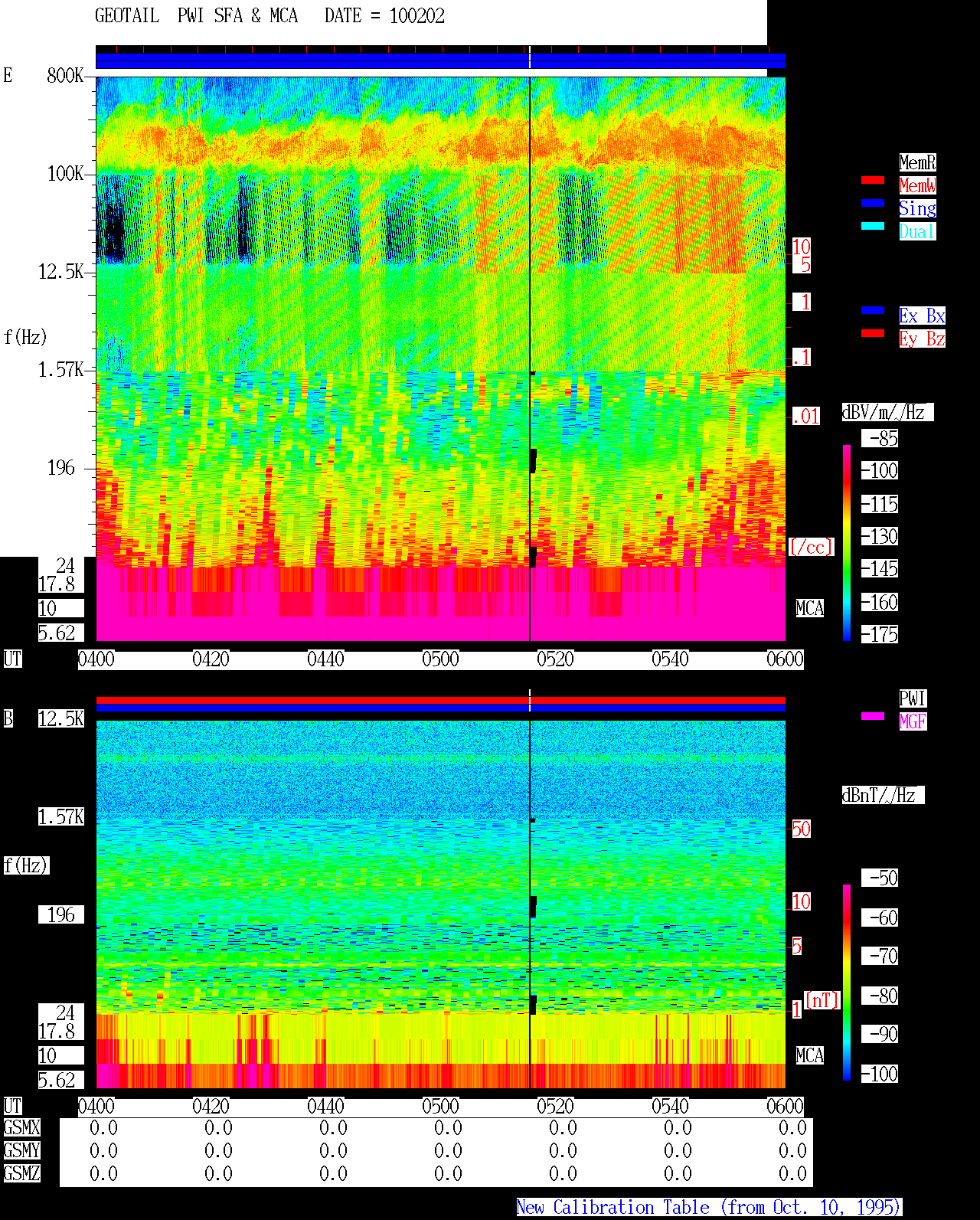Screen dimensions: 980x1220
Task: Click the "dBnT/√Hz" unit label
Action: point(883,795)
